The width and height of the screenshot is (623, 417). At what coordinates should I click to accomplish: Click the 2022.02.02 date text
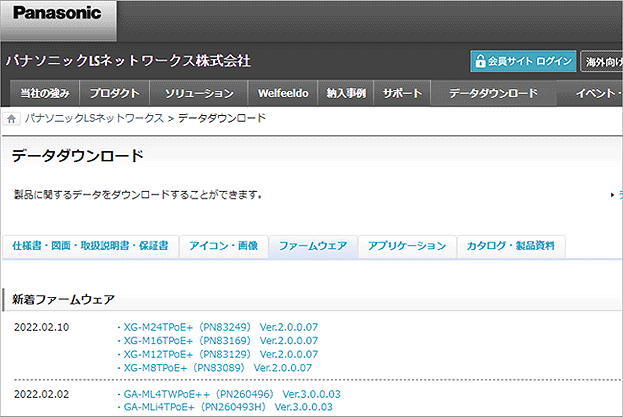42,394
